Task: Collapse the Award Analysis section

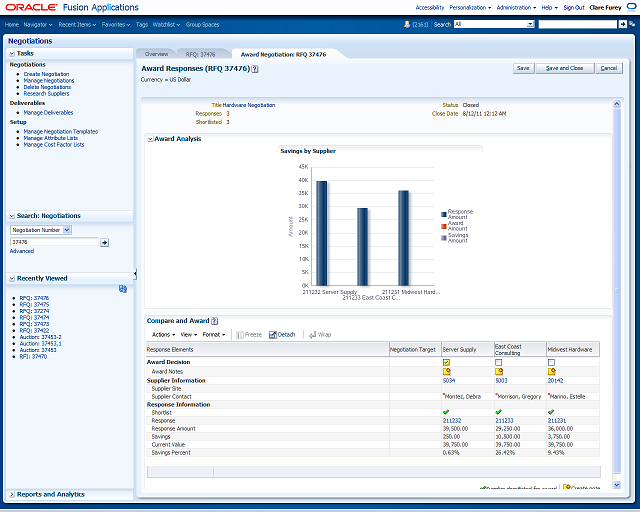Action: (x=150, y=139)
